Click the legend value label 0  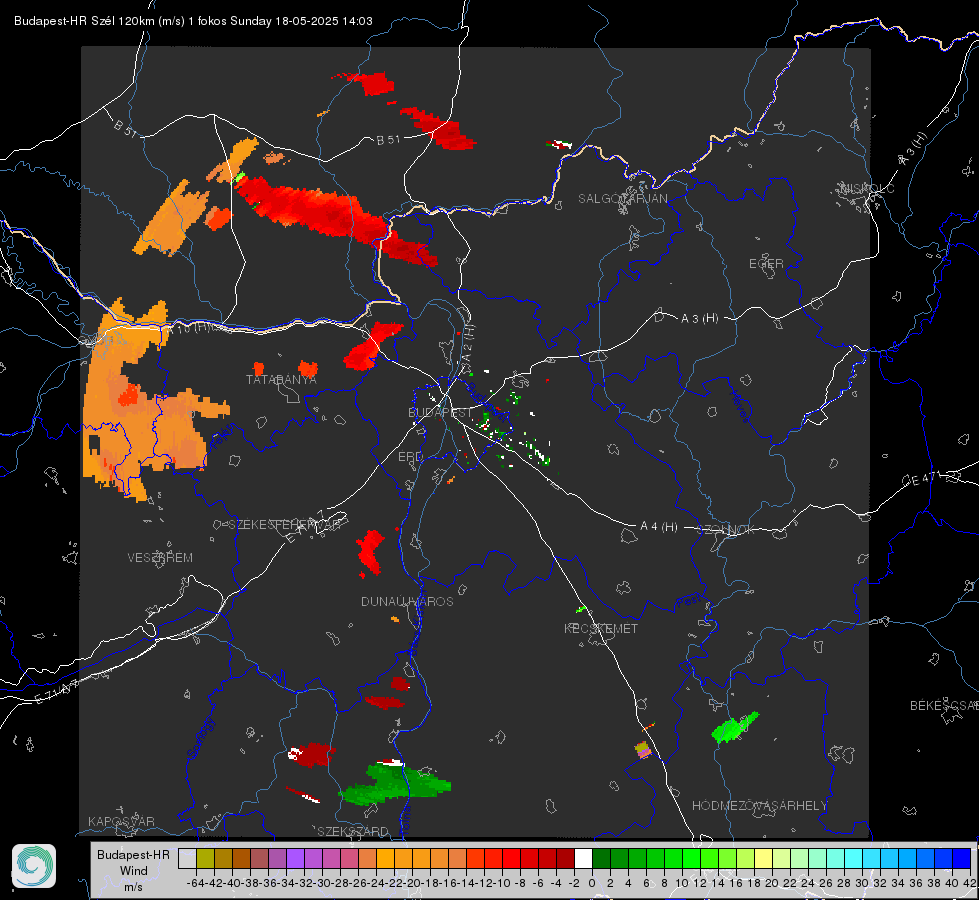[592, 883]
